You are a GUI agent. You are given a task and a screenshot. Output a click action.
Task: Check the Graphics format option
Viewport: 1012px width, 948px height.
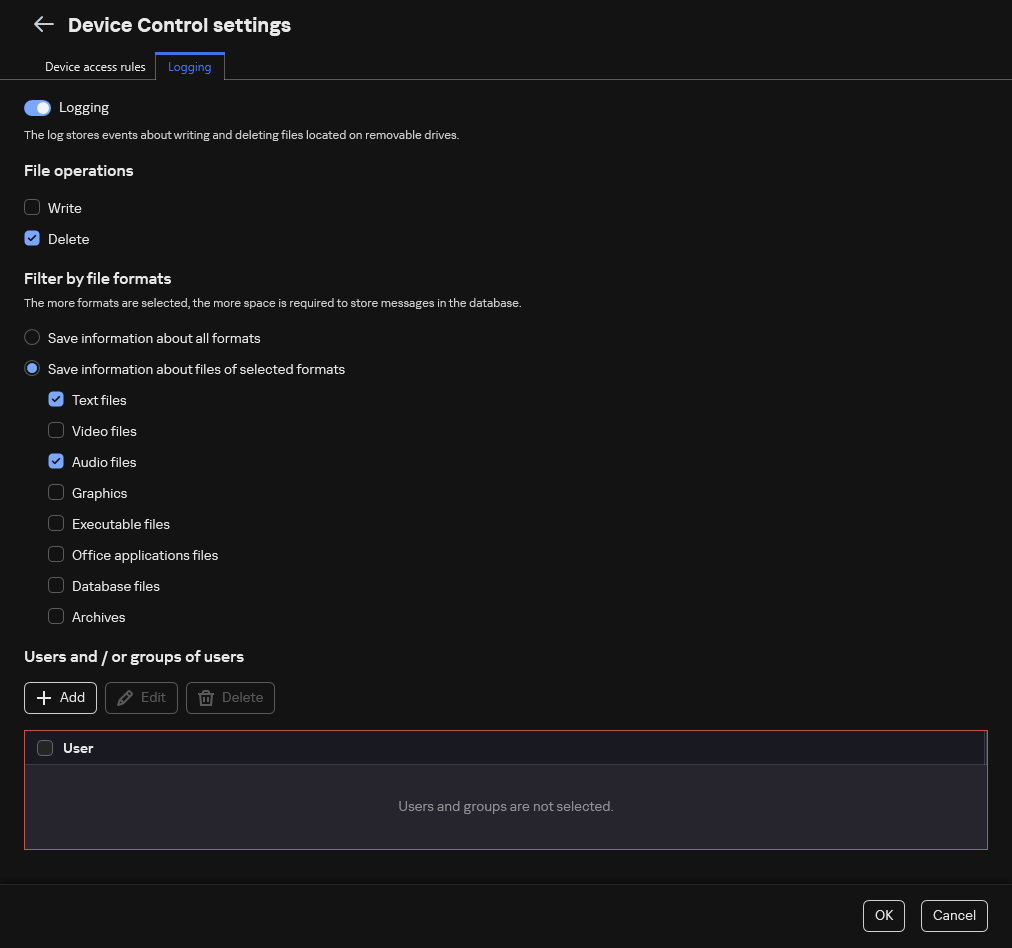(x=56, y=492)
